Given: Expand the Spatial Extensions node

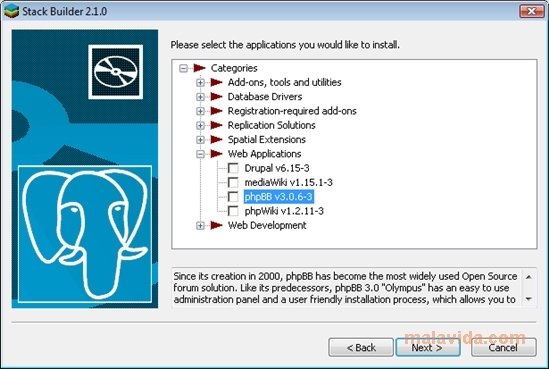Looking at the screenshot, I should 200,140.
